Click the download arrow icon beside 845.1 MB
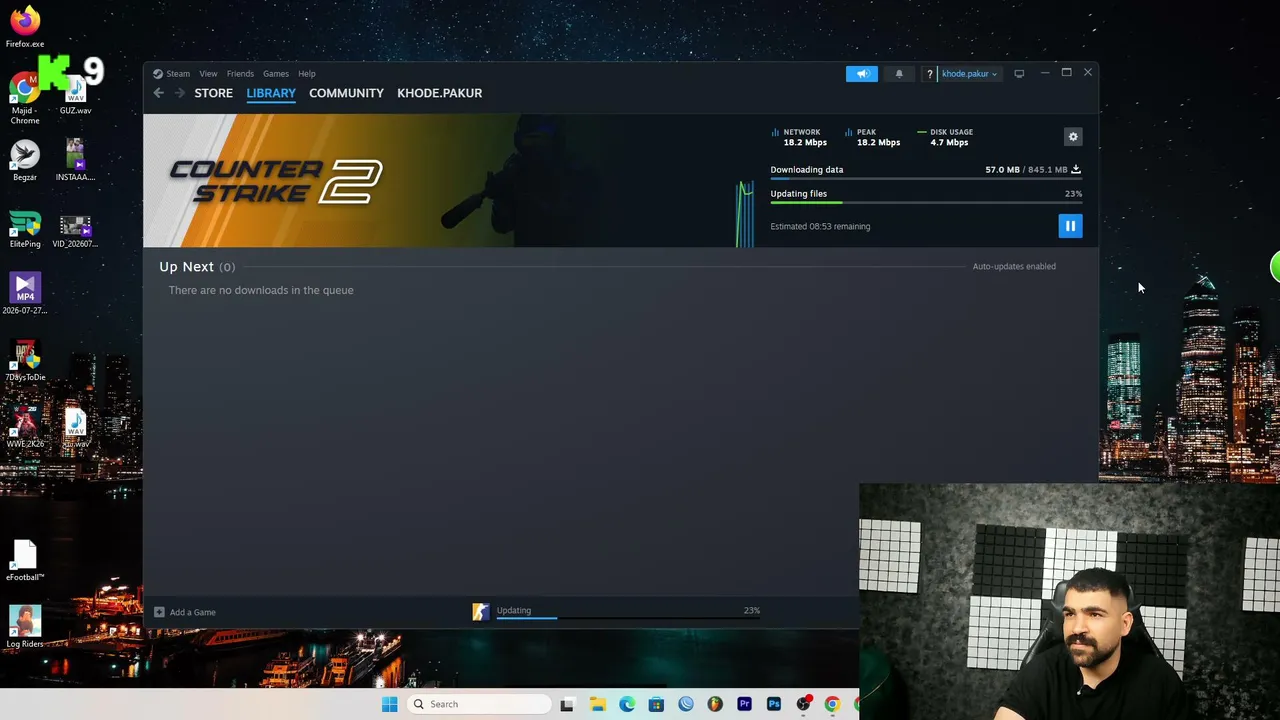This screenshot has height=720, width=1280. (x=1076, y=170)
